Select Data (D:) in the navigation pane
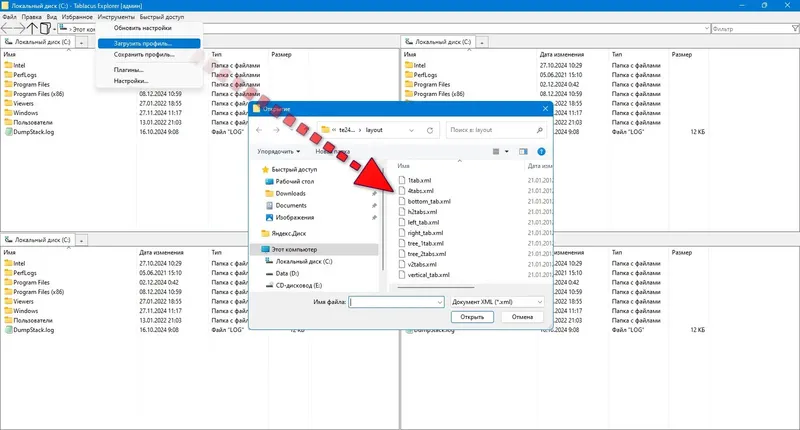Viewport: 800px width, 430px height. click(x=287, y=273)
